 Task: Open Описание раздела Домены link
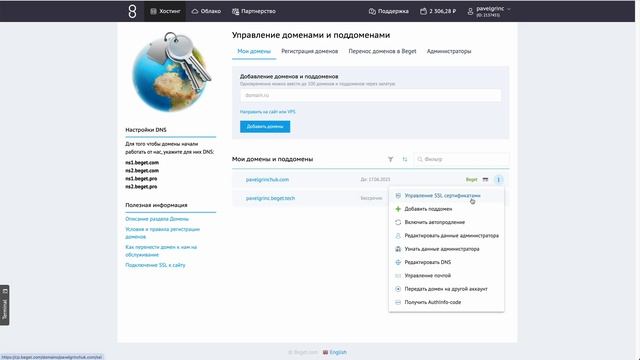pos(157,219)
